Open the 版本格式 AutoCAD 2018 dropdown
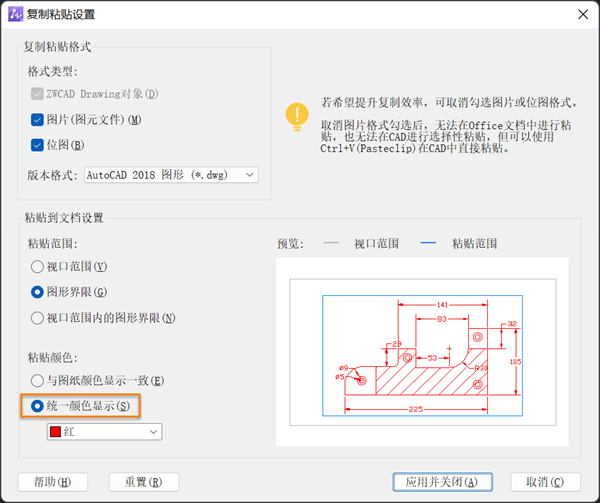600x503 pixels. point(171,175)
